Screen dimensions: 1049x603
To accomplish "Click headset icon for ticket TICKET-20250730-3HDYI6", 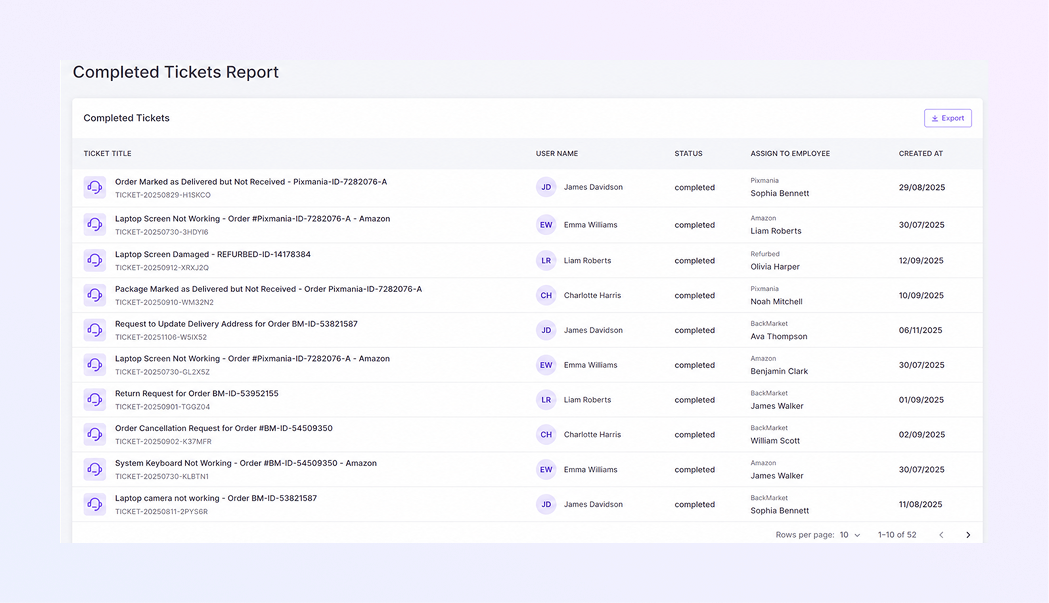I will [94, 224].
